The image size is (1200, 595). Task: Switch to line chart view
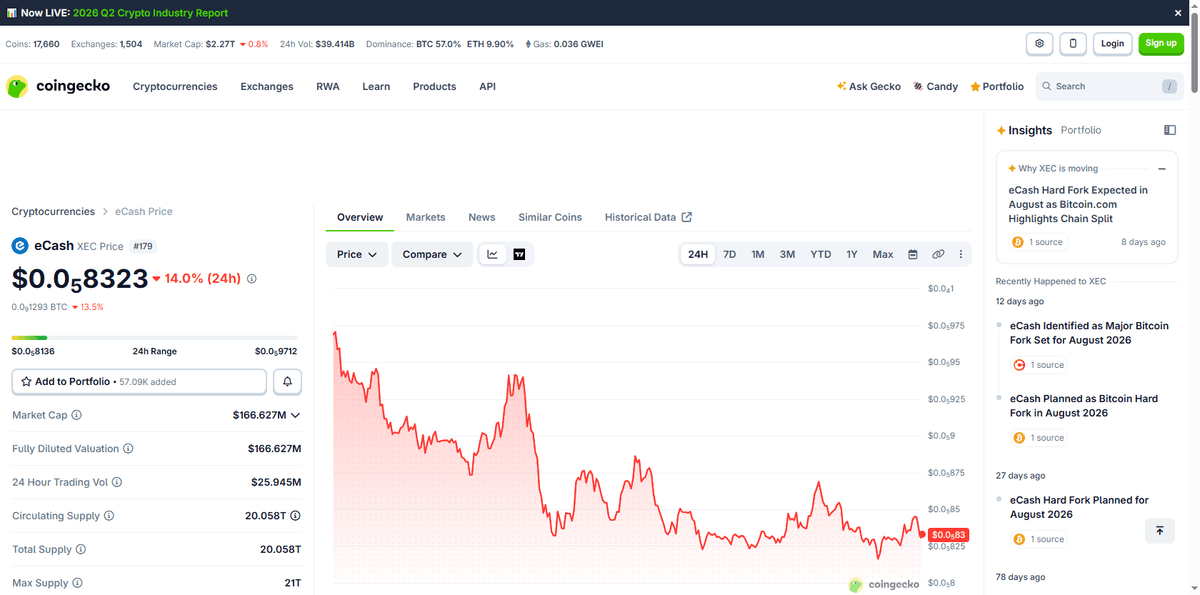tap(493, 254)
